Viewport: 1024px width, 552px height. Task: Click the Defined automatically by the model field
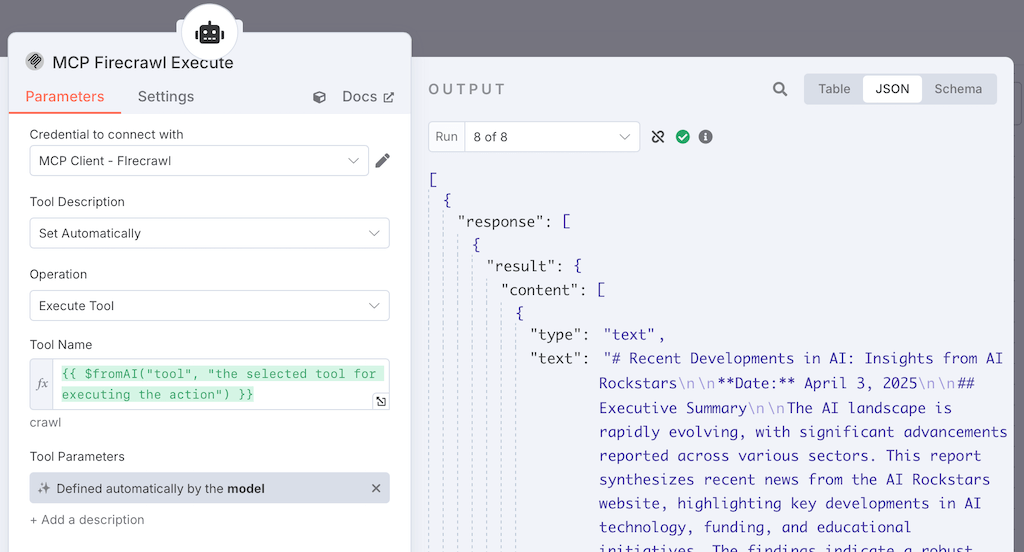tap(210, 488)
